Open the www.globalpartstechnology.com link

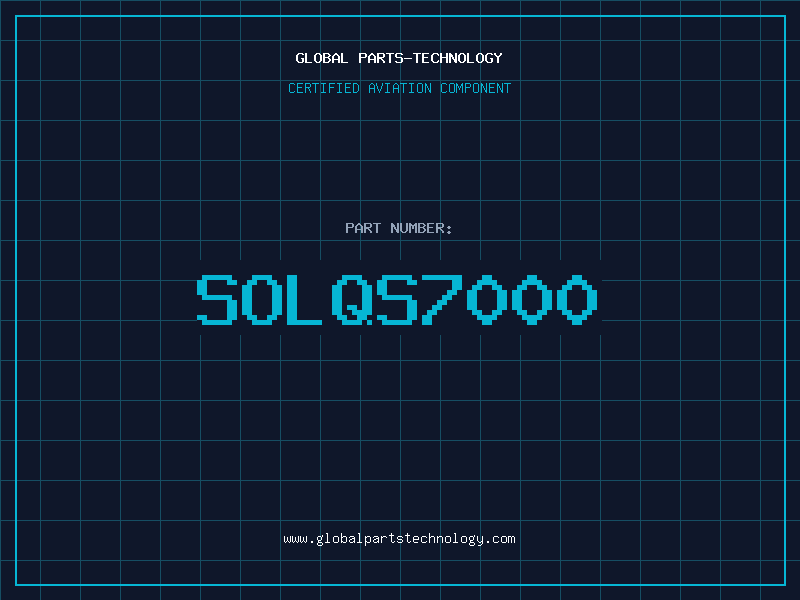(399, 539)
